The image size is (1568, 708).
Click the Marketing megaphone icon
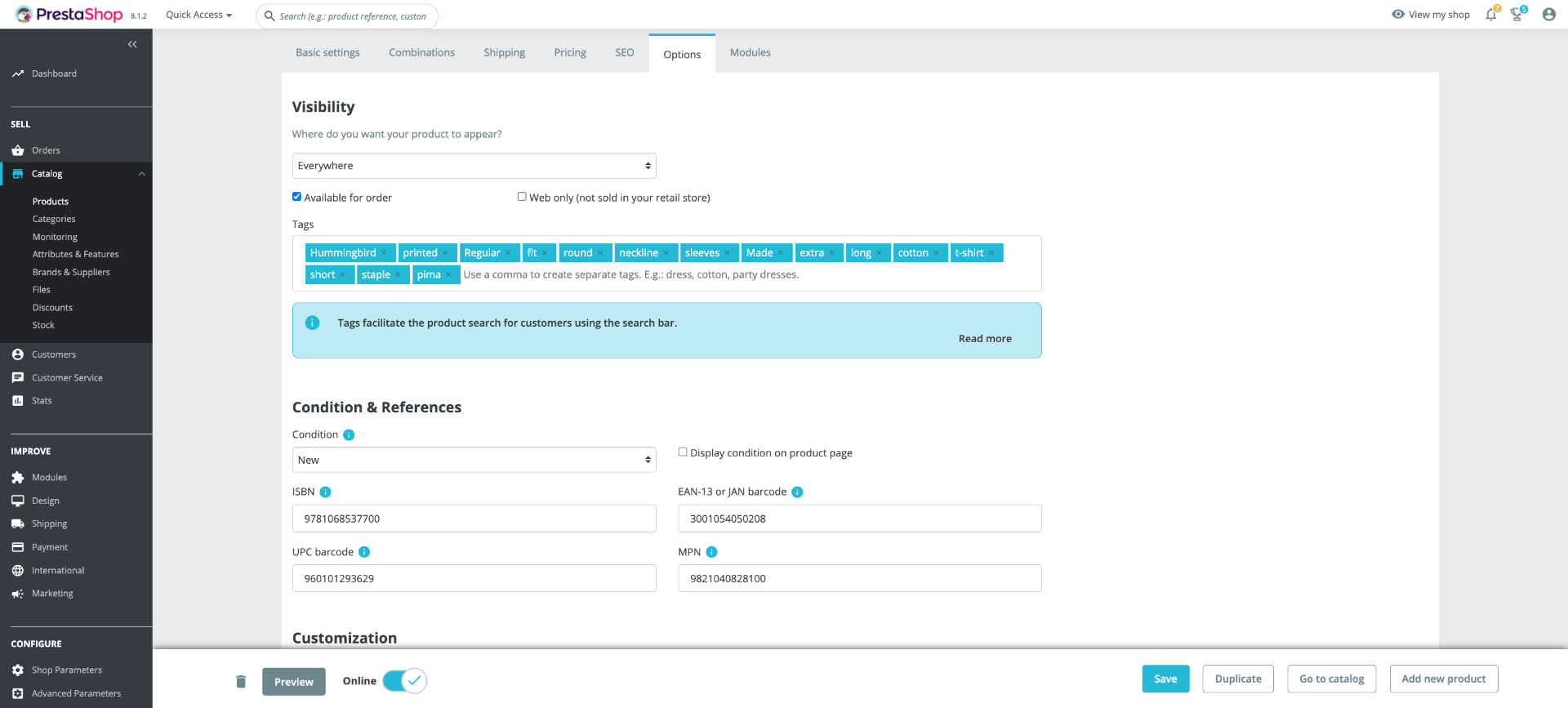point(18,594)
